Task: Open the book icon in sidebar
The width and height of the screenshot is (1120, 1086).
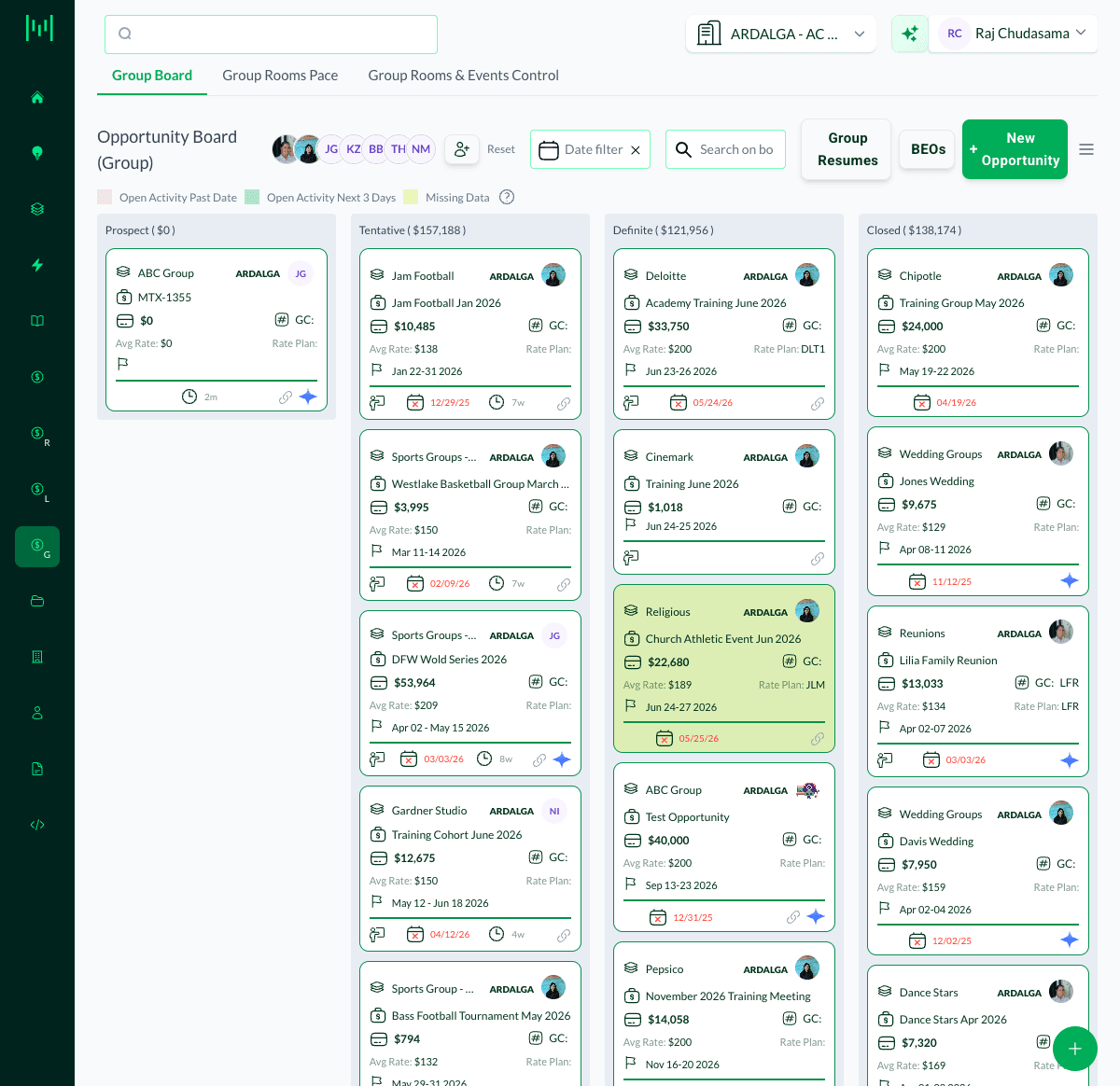Action: click(x=37, y=321)
